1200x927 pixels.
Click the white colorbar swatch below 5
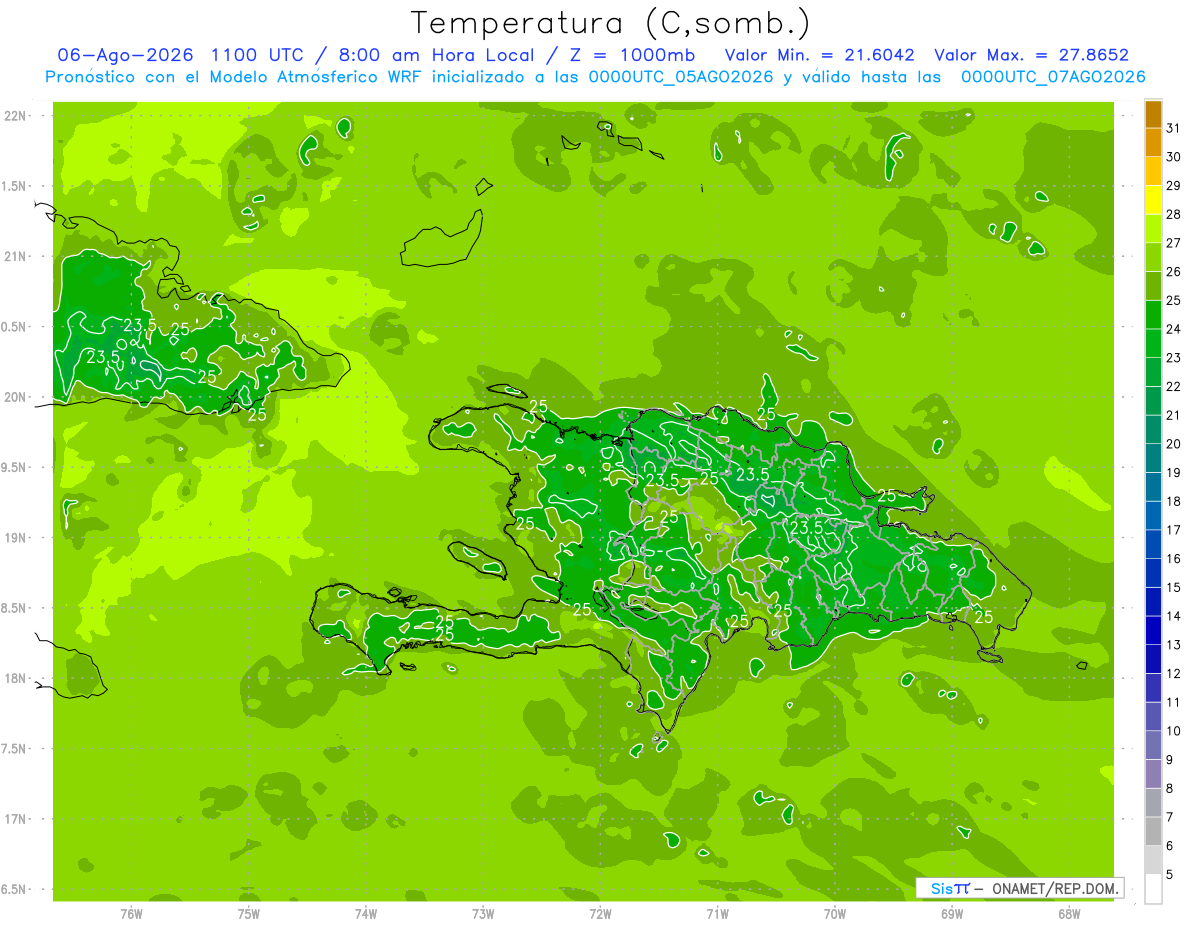(x=1153, y=889)
